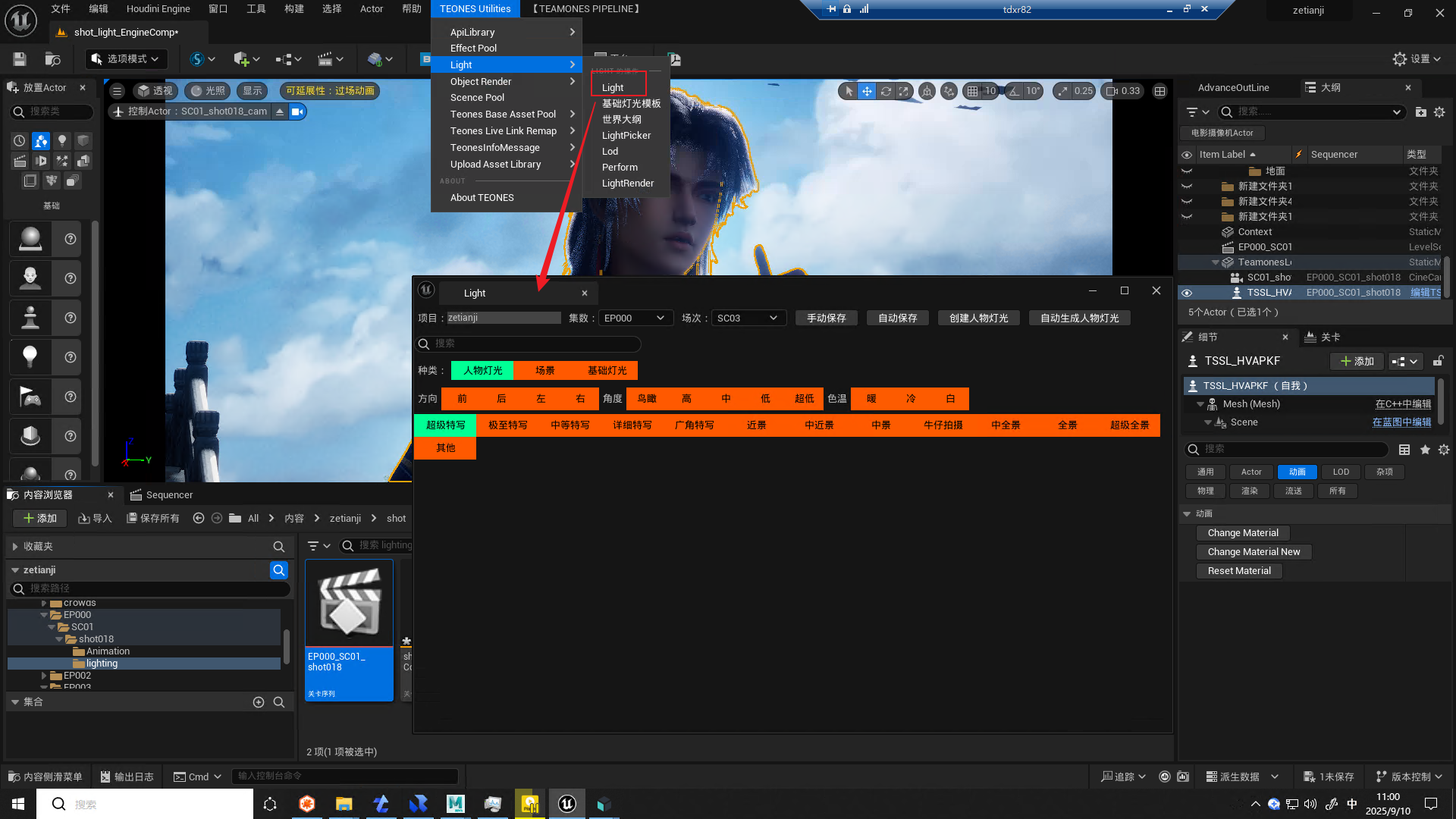The height and width of the screenshot is (819, 1456).
Task: Select LightPicker from the Light submenu
Action: click(626, 136)
